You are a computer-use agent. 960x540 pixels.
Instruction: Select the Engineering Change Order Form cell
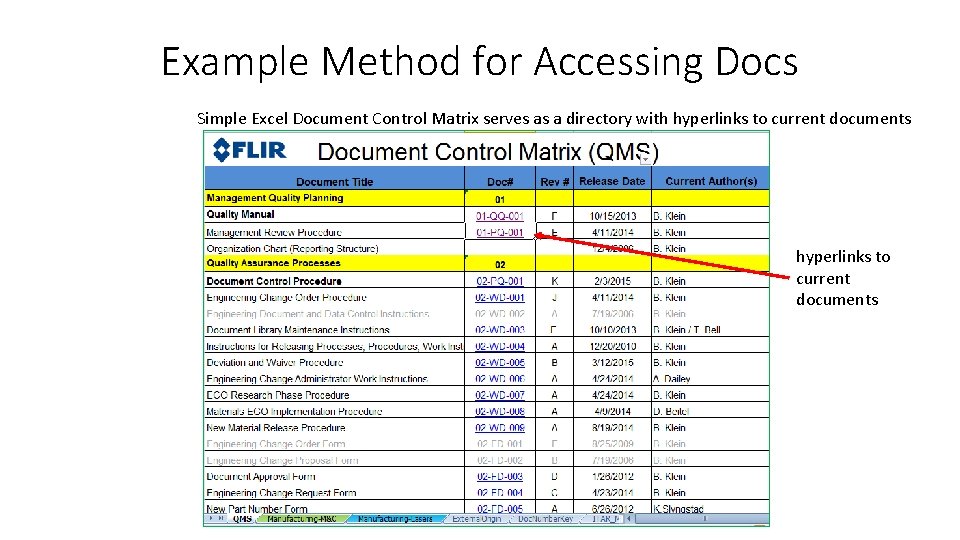[x=334, y=444]
